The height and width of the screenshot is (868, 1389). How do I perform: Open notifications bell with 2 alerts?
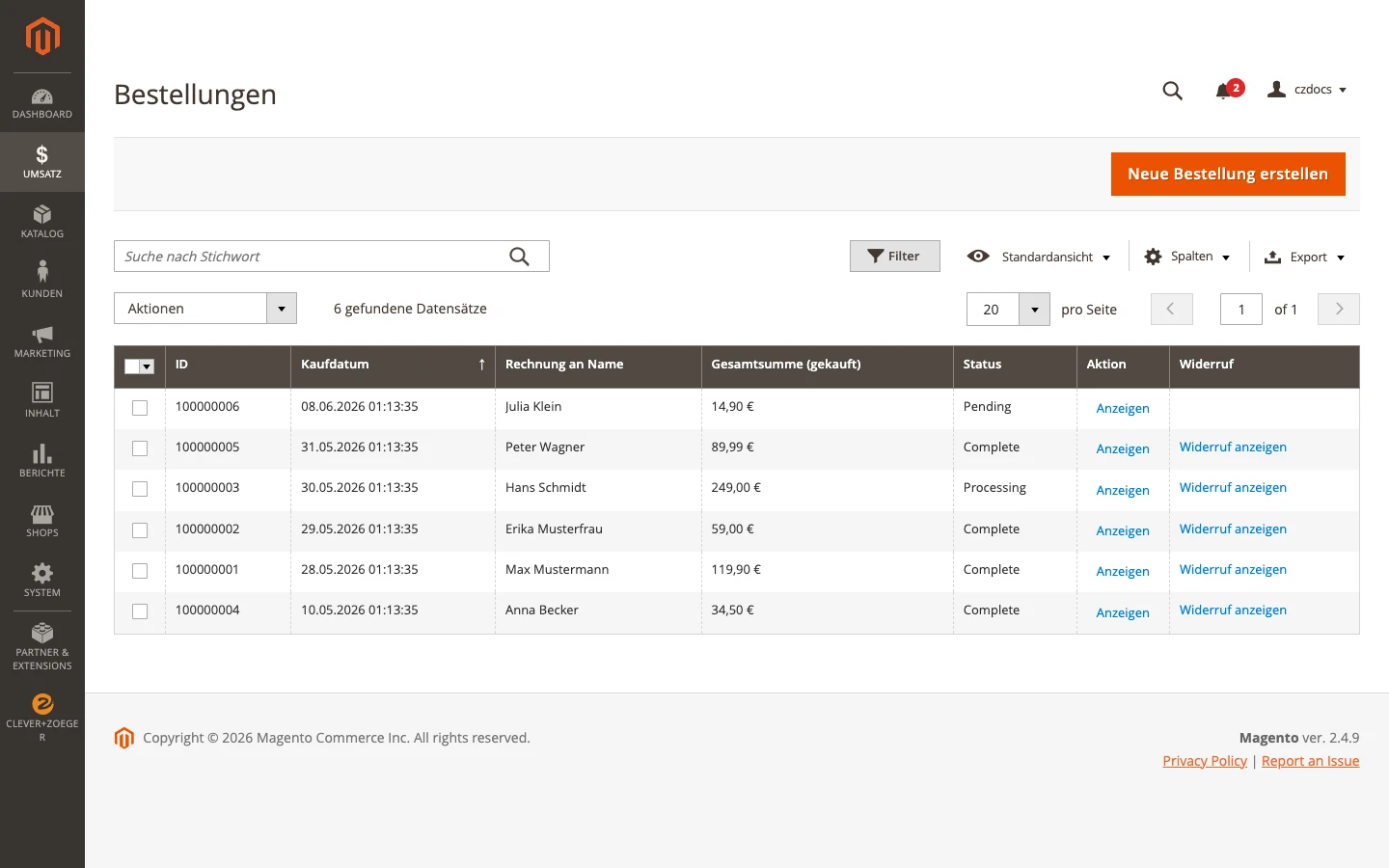click(x=1229, y=90)
